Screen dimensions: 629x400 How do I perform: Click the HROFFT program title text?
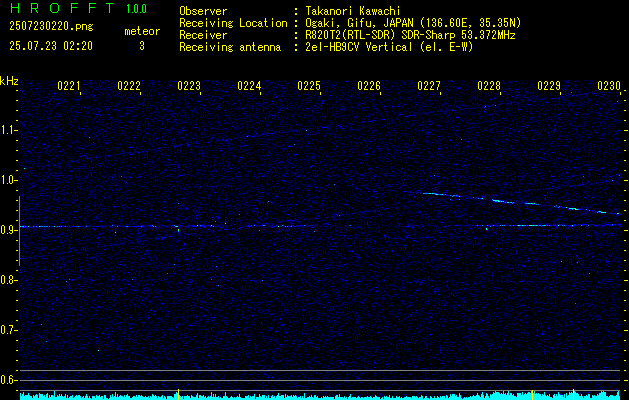pyautogui.click(x=62, y=8)
